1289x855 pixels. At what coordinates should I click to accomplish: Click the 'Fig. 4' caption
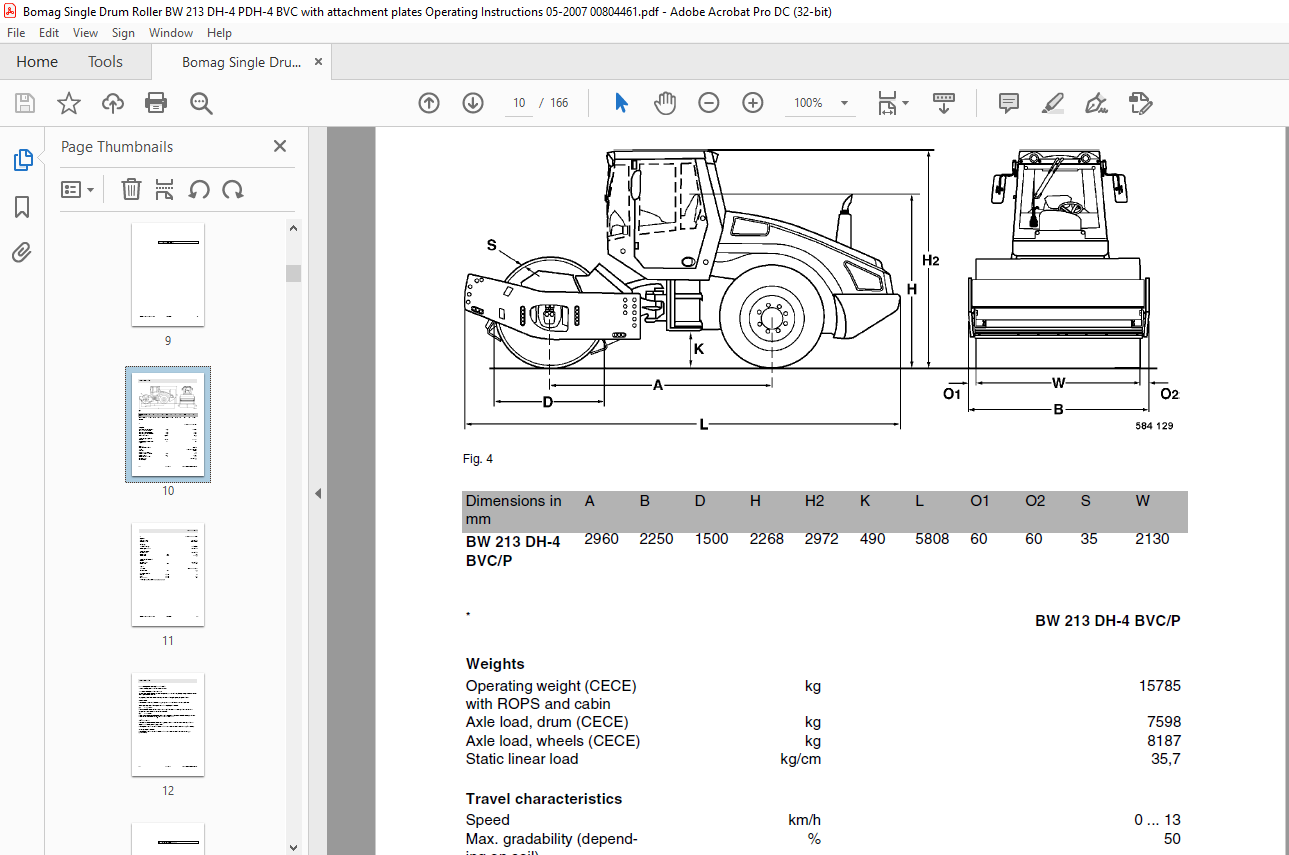point(479,459)
